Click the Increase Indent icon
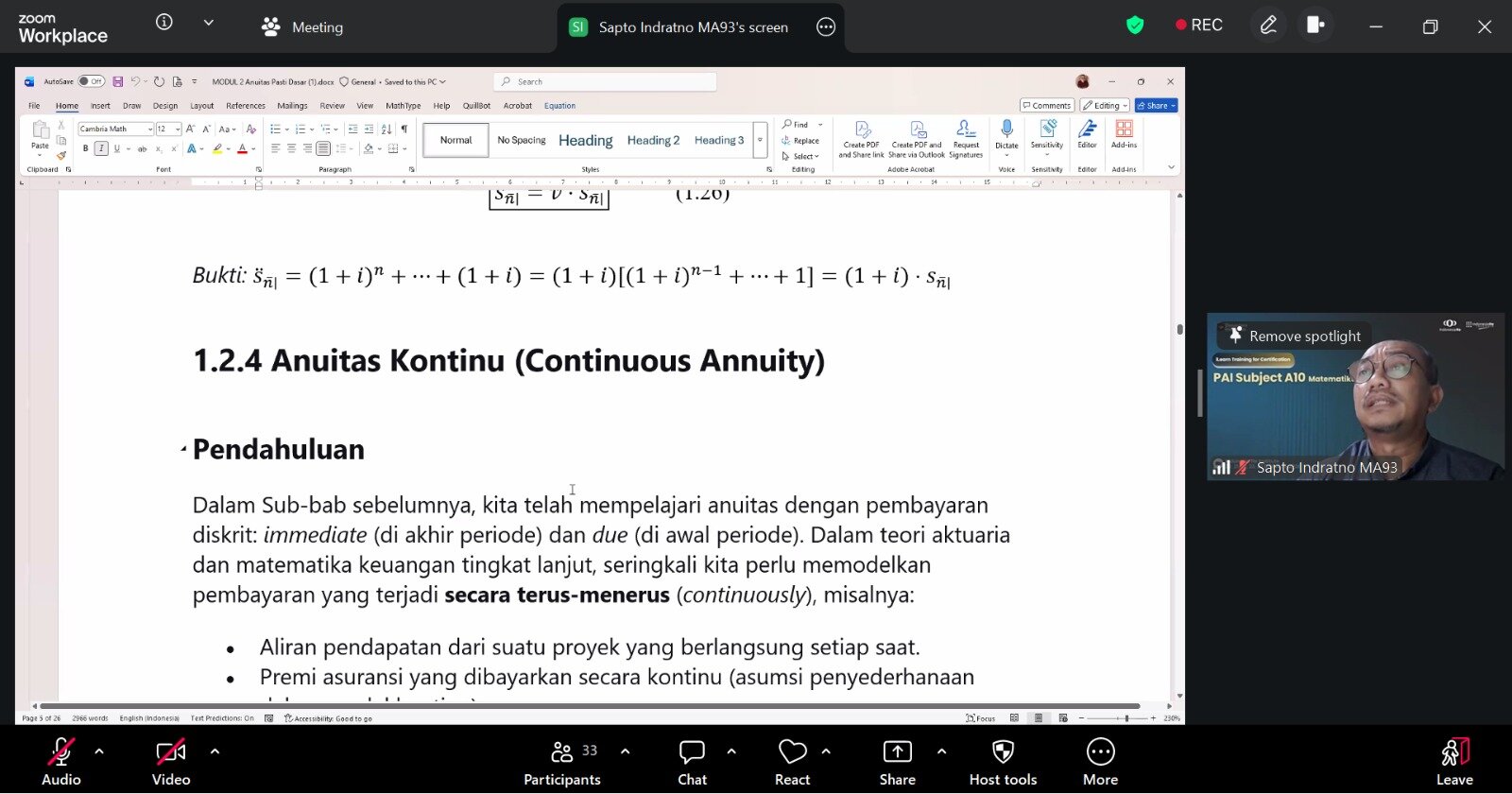The height and width of the screenshot is (794, 1512). [369, 129]
